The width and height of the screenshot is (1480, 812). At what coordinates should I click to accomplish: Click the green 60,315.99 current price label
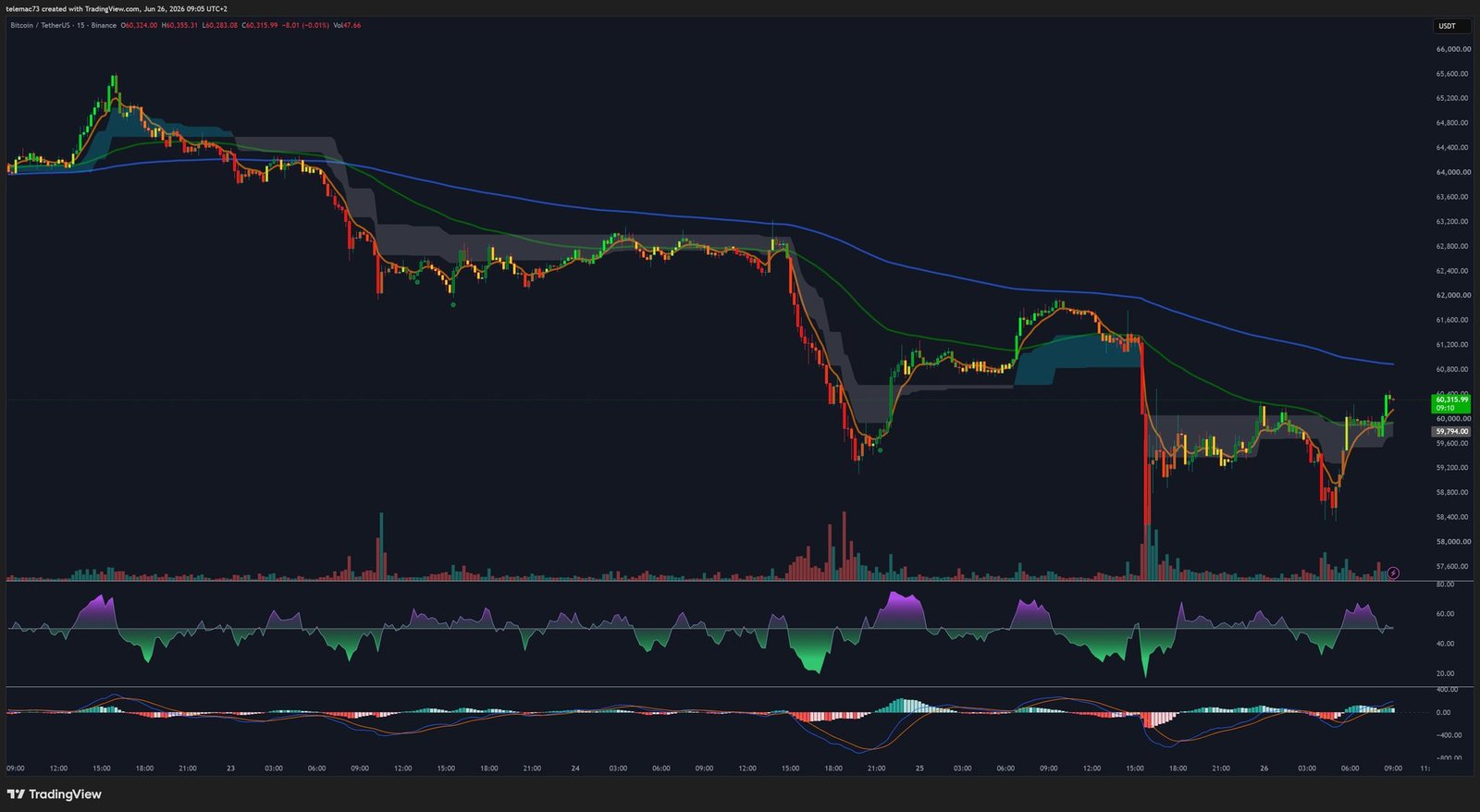(1450, 403)
